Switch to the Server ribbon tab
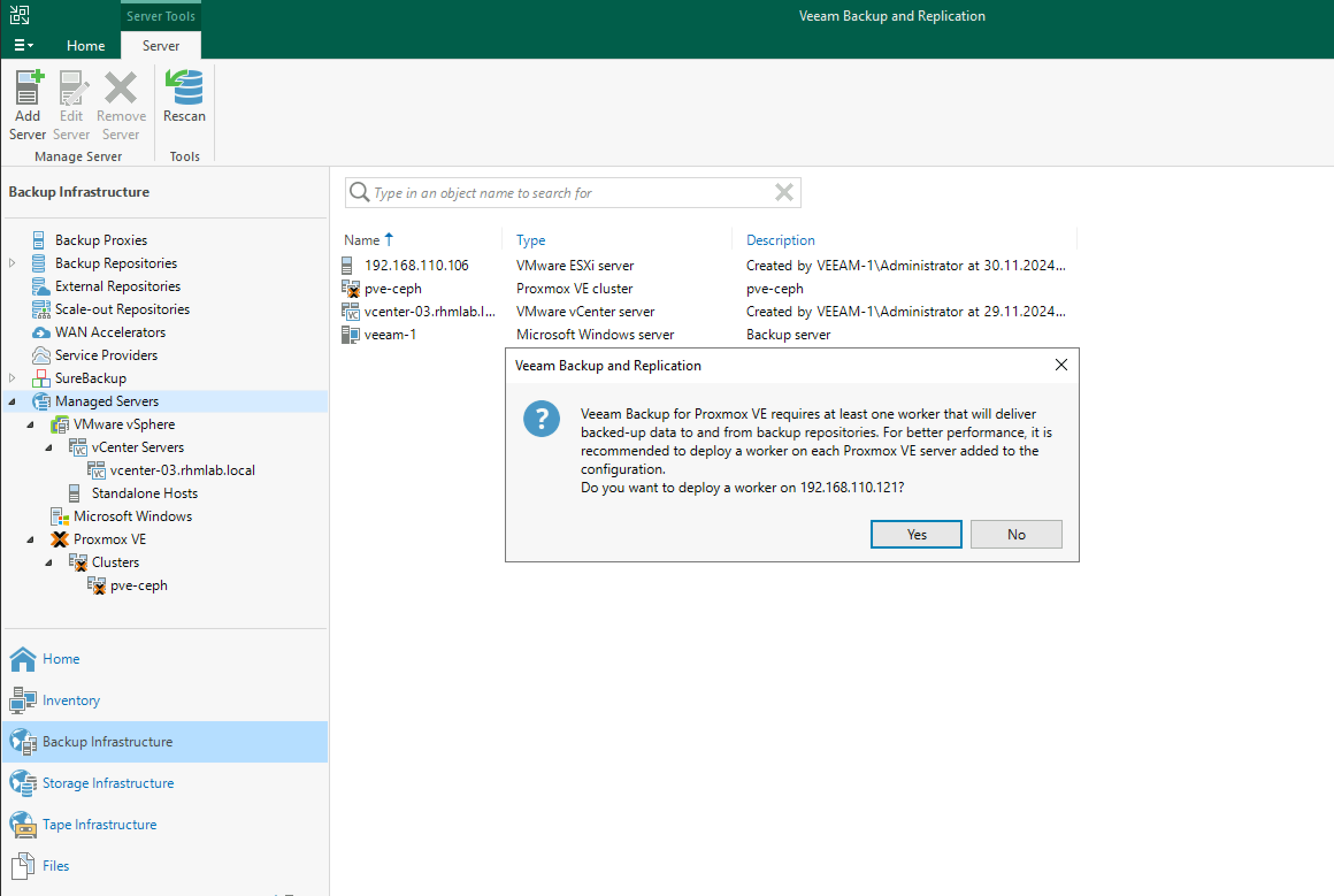 [x=161, y=45]
